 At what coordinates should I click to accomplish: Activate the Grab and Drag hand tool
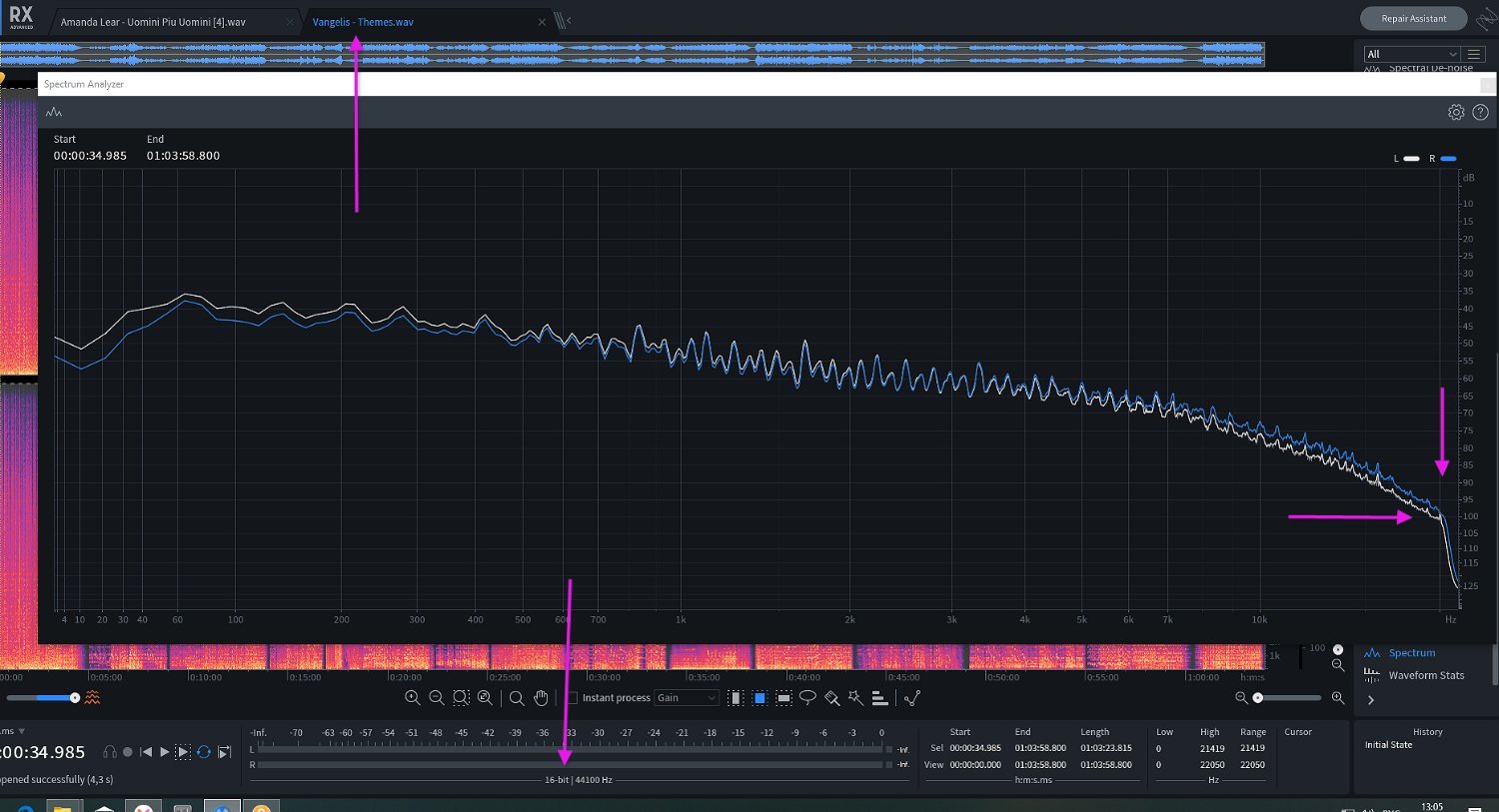[x=541, y=698]
